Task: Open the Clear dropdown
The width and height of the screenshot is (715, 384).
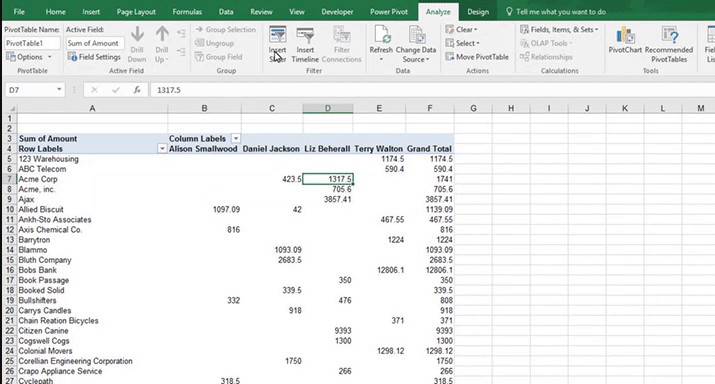Action: pyautogui.click(x=461, y=30)
